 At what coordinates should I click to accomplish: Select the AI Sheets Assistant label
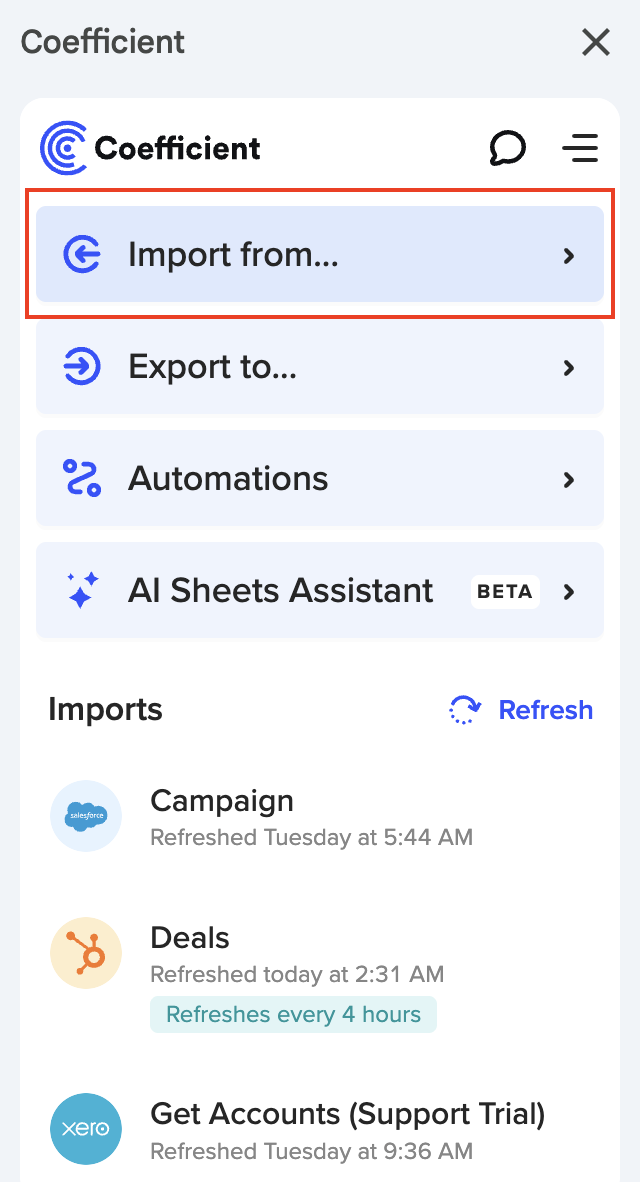tap(281, 591)
